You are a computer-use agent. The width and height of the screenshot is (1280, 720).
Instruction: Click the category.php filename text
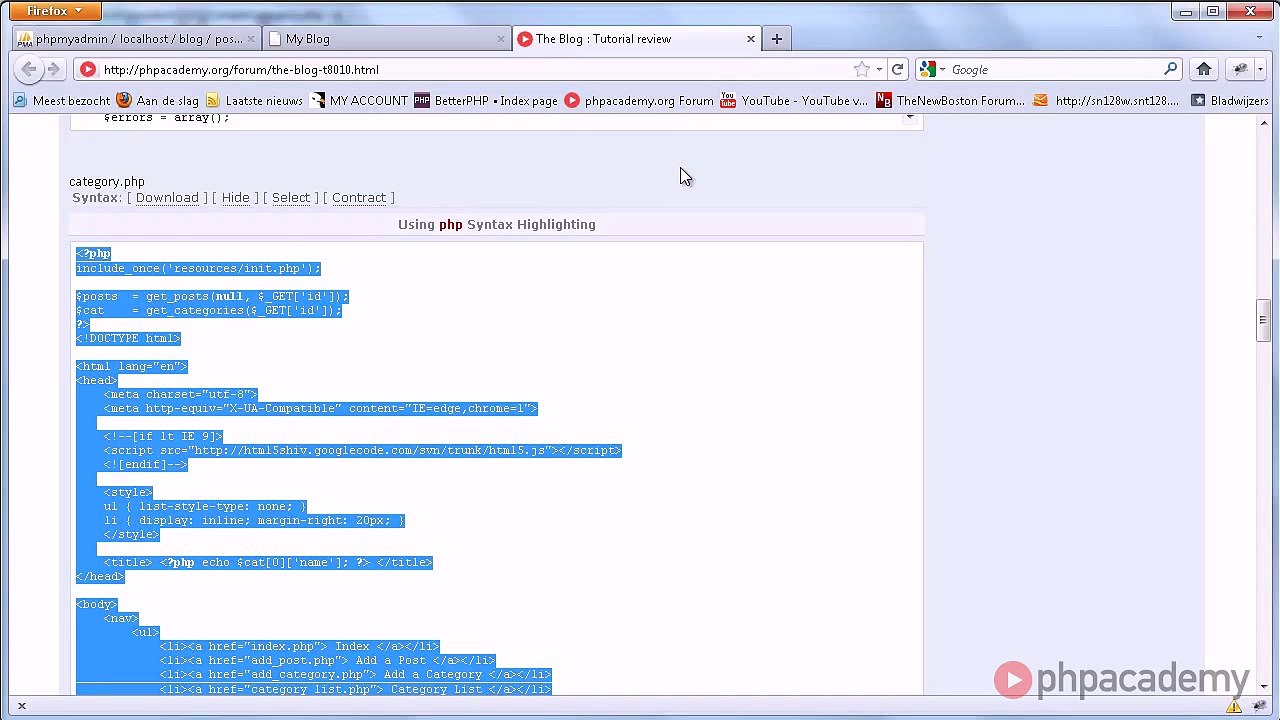tap(107, 182)
